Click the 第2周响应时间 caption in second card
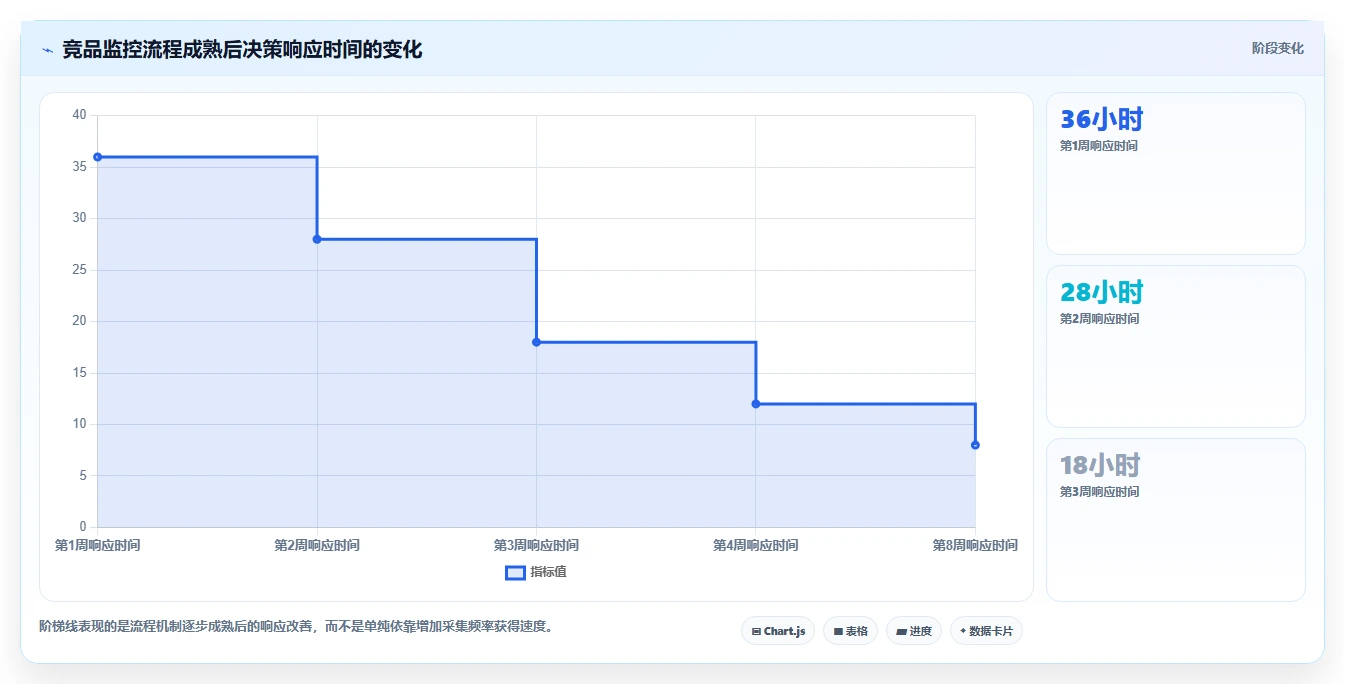 [x=1098, y=319]
